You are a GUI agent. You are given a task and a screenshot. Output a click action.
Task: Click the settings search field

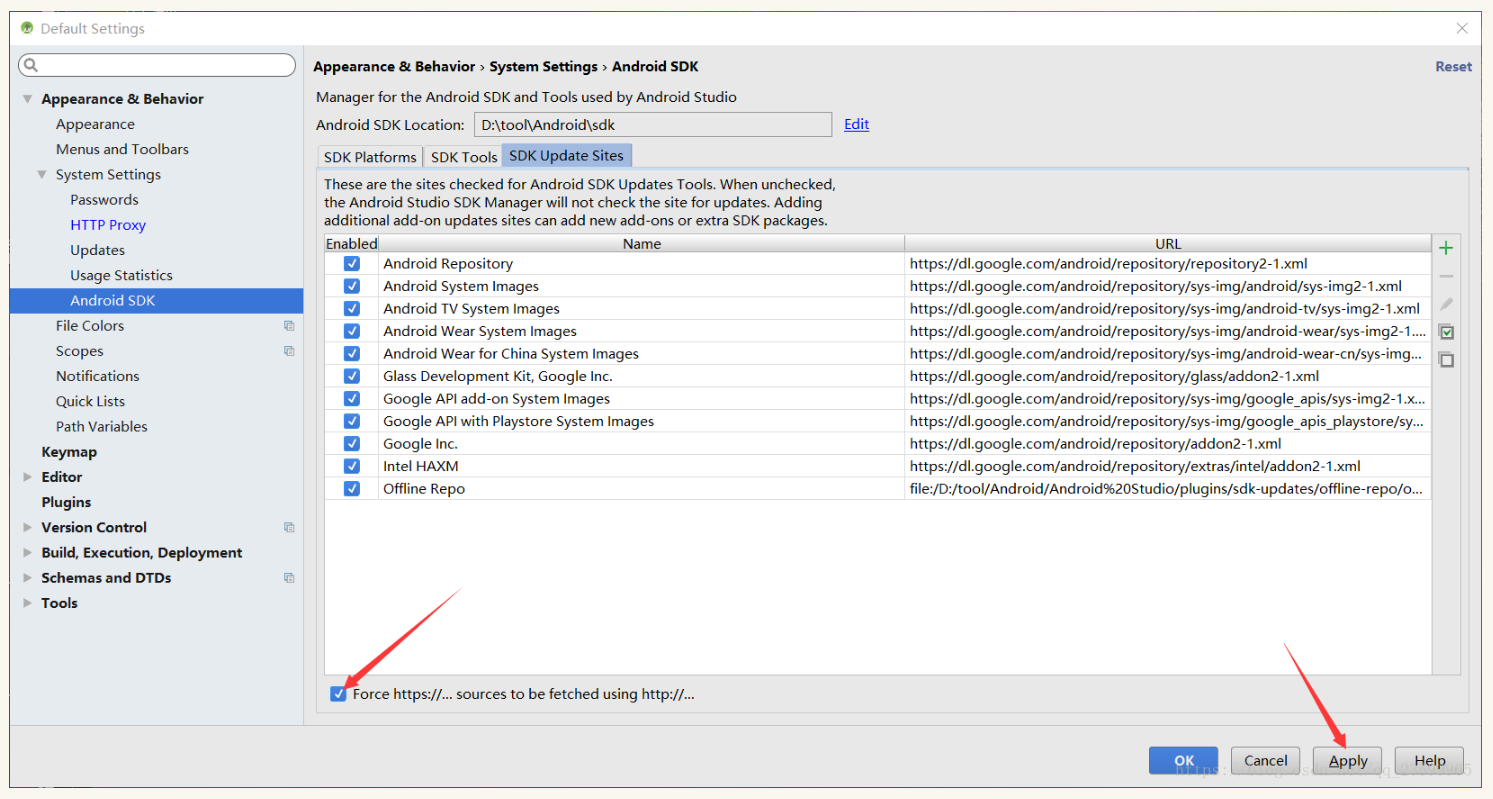tap(157, 65)
